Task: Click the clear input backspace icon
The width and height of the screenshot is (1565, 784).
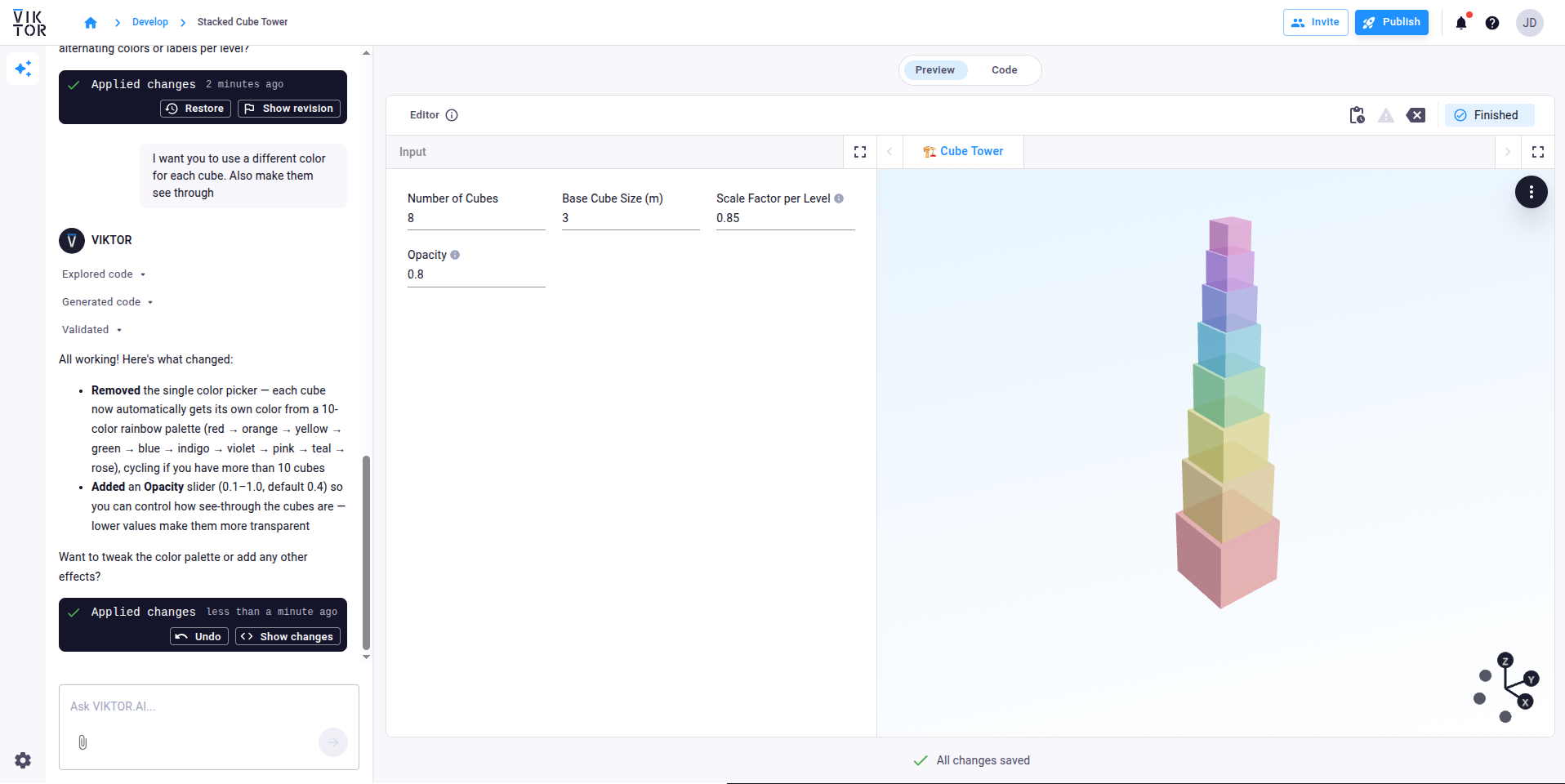Action: coord(1416,115)
